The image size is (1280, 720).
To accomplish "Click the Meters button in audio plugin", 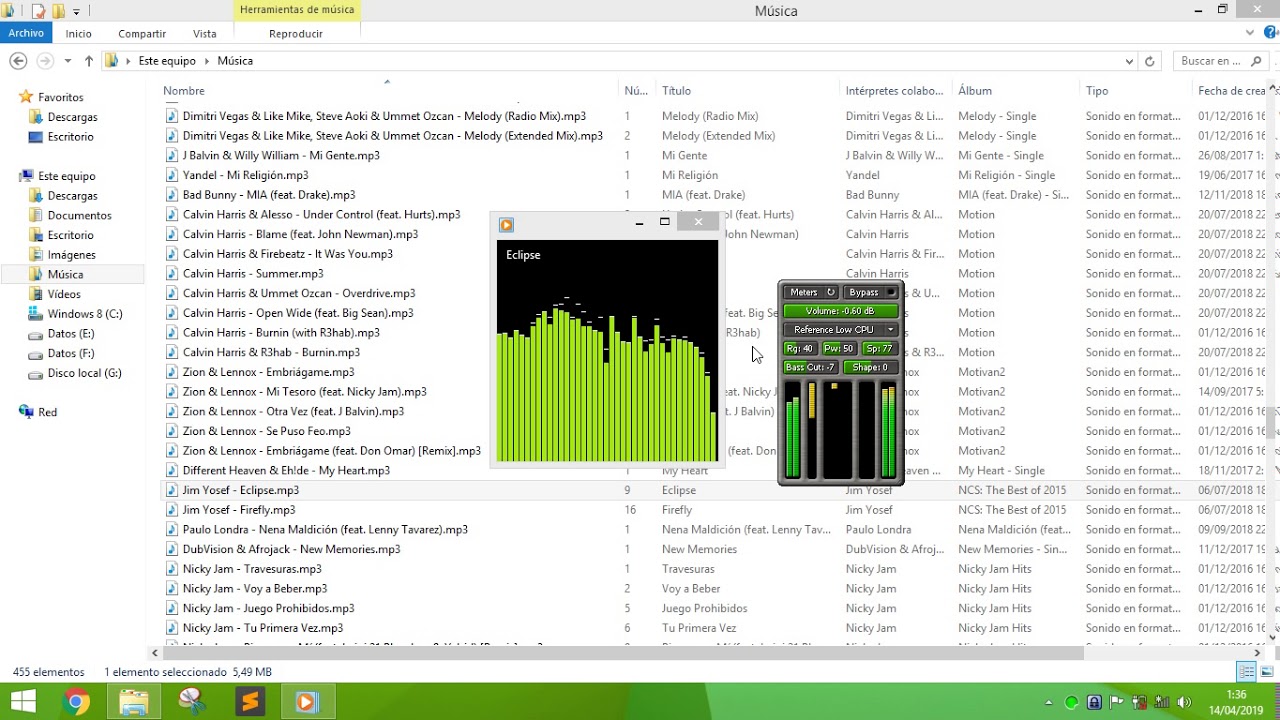I will click(811, 292).
